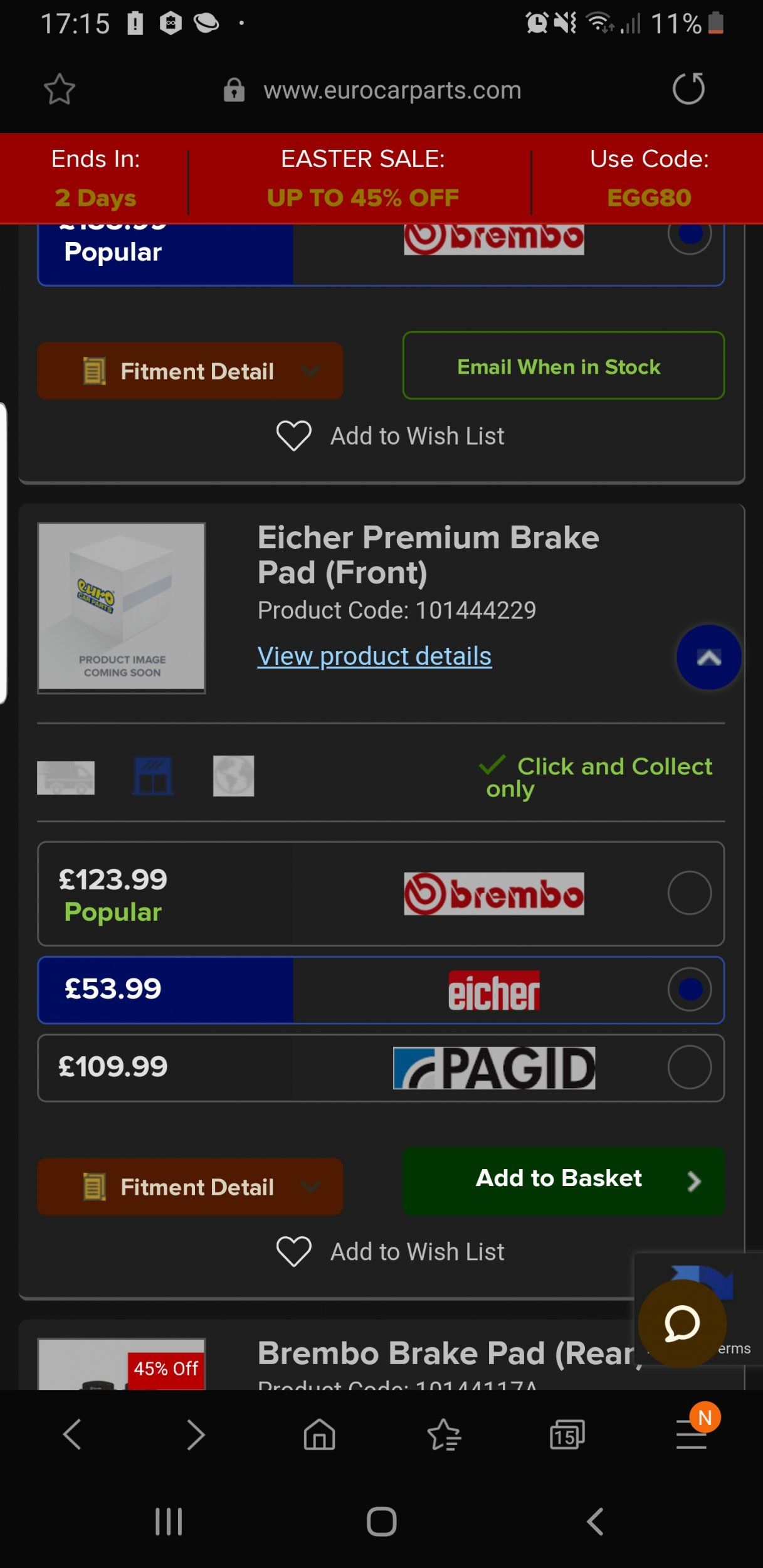
Task: Click the delivery van icon
Action: (66, 777)
